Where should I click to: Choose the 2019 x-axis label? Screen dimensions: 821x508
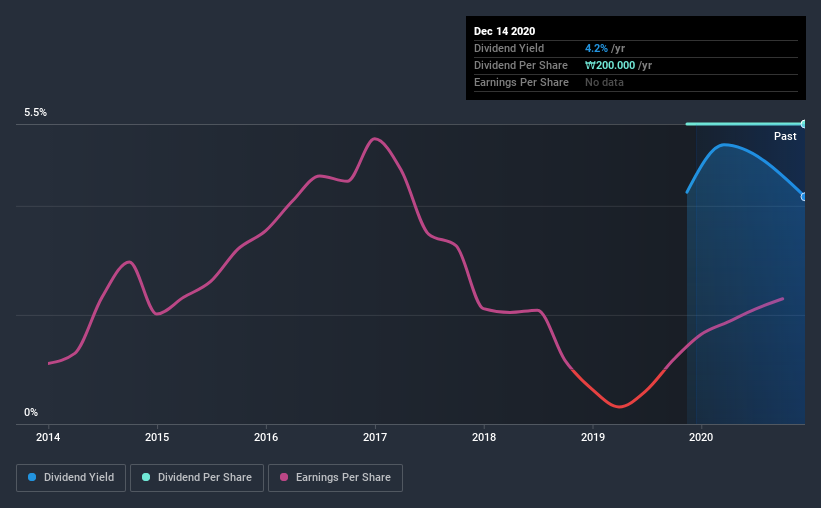click(593, 437)
